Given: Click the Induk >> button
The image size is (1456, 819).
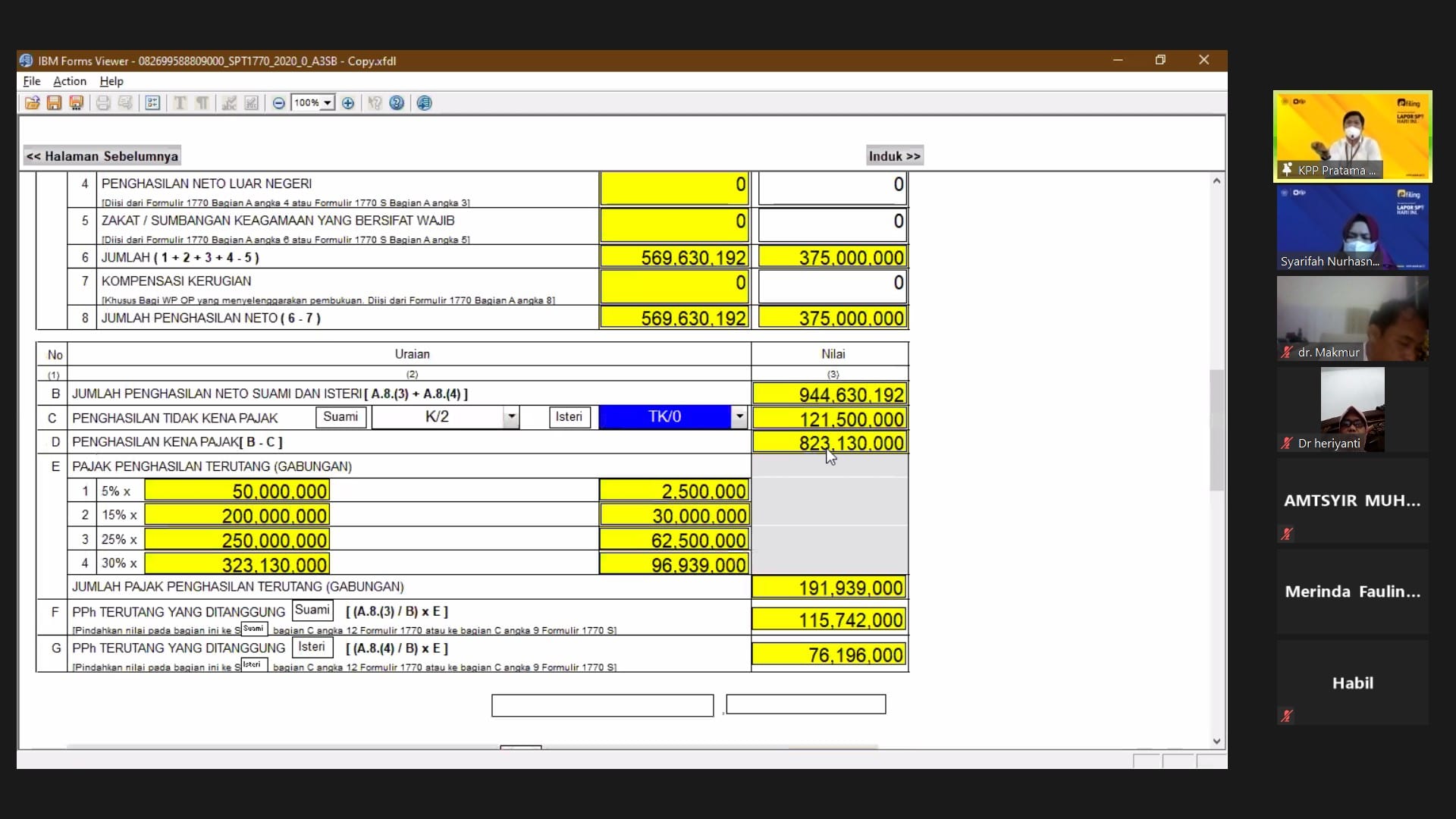Looking at the screenshot, I should click(x=894, y=156).
